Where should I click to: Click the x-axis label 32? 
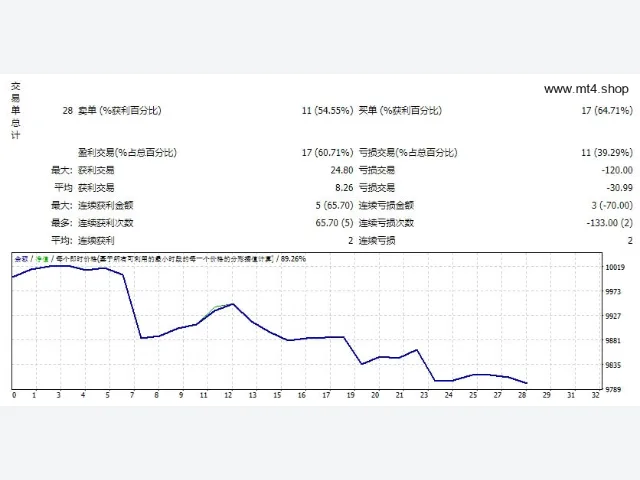coord(596,395)
